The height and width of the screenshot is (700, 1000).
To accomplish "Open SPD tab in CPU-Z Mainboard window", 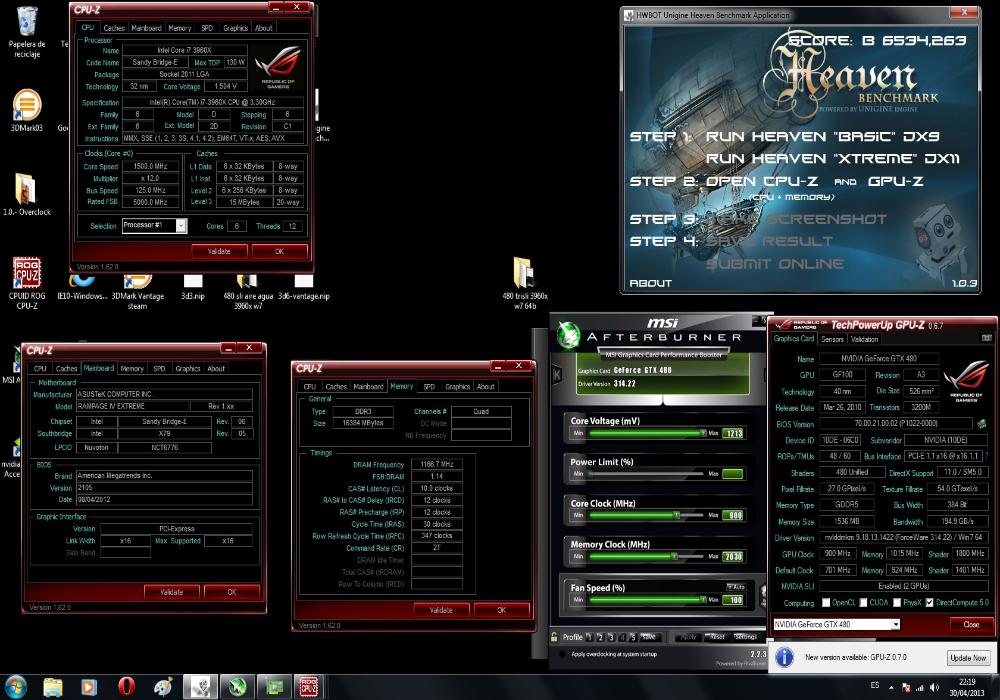I will (x=159, y=368).
